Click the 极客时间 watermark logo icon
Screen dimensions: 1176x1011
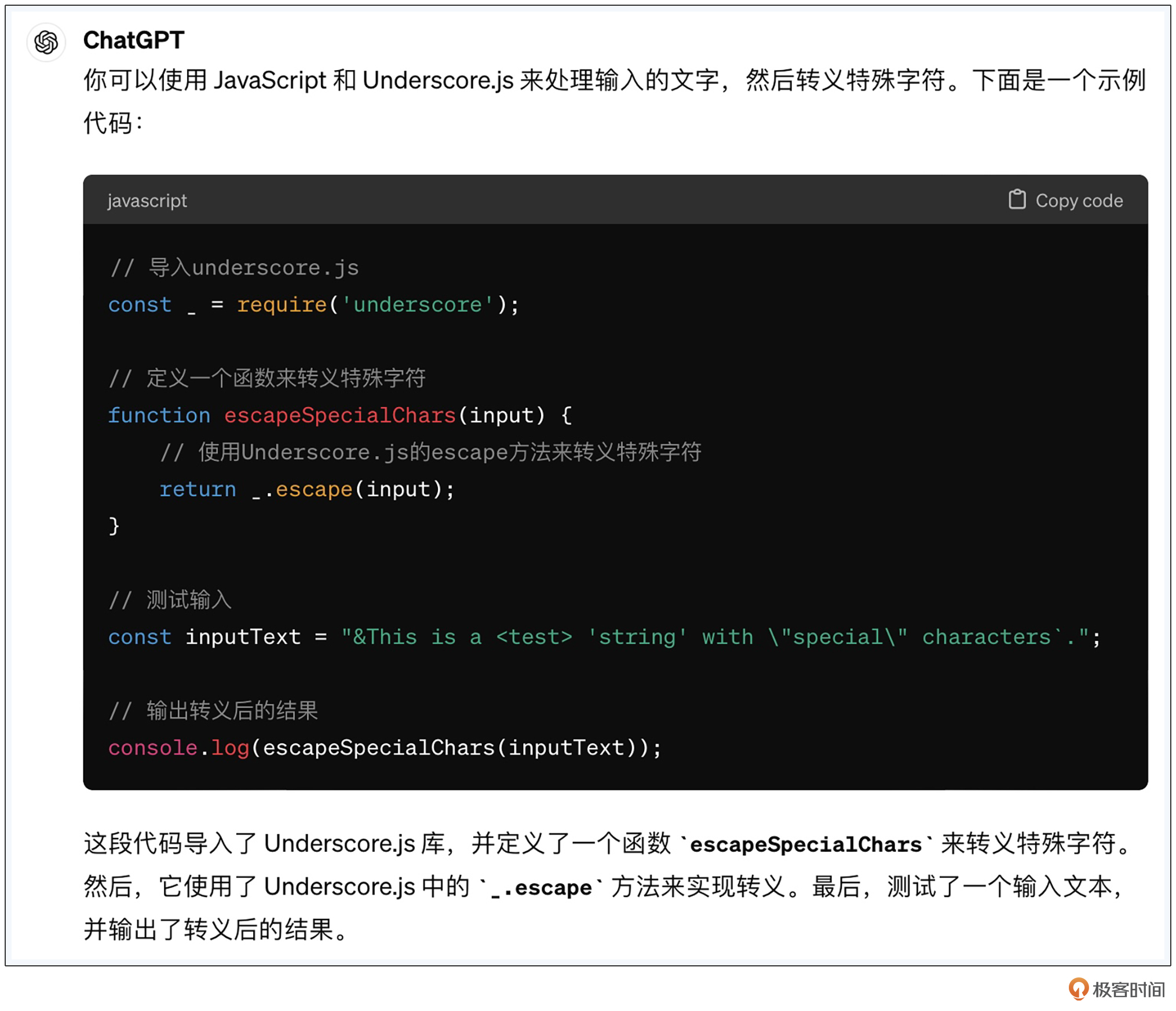pyautogui.click(x=1078, y=989)
